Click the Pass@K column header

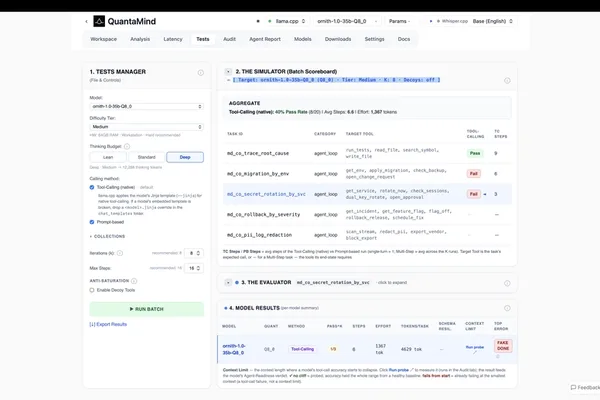tap(334, 326)
